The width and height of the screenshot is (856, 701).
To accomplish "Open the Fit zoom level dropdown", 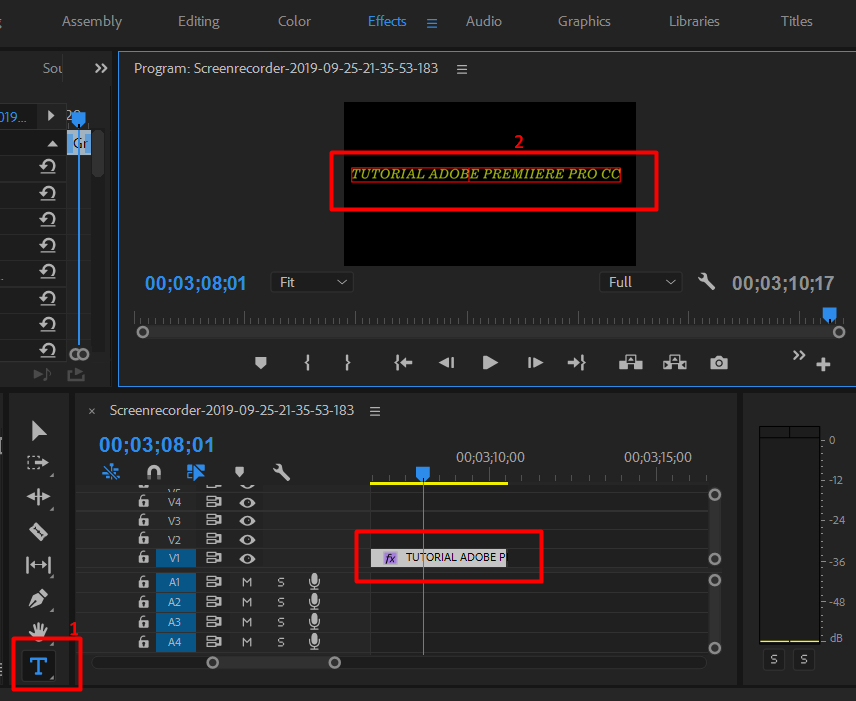I will coord(311,282).
